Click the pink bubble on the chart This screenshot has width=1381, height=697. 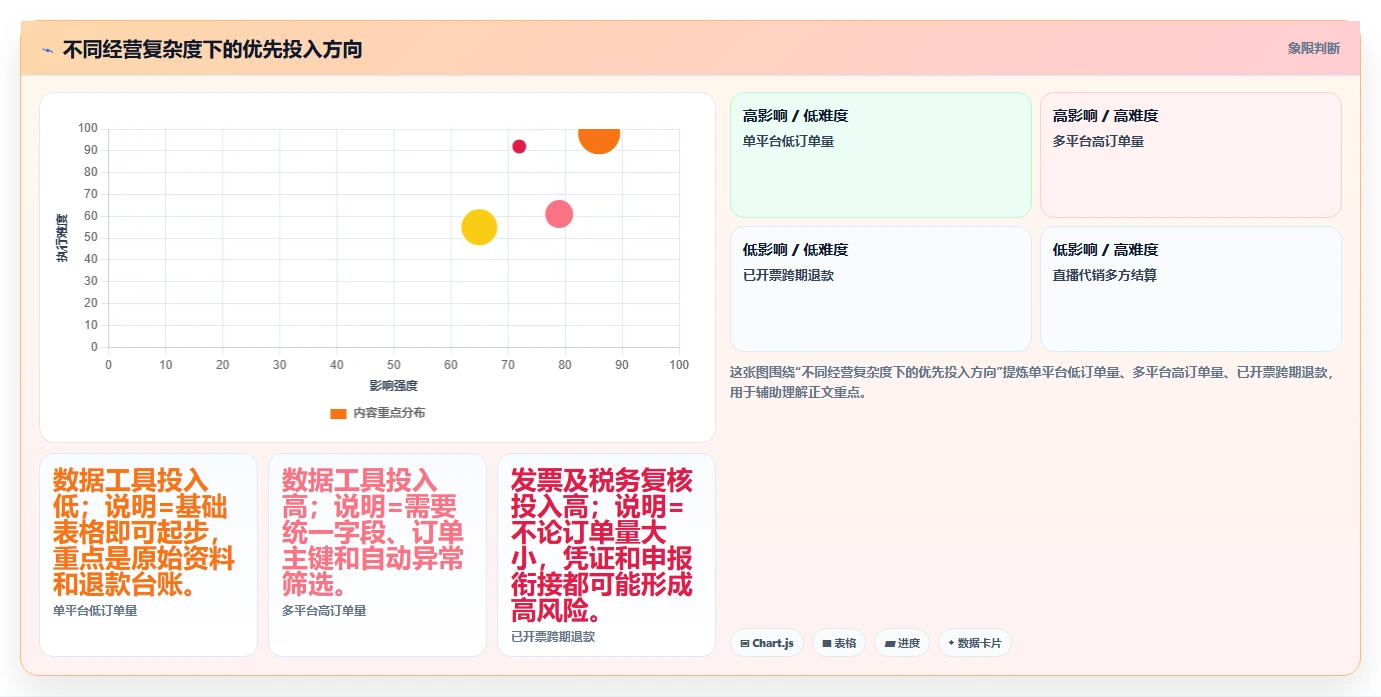click(559, 214)
